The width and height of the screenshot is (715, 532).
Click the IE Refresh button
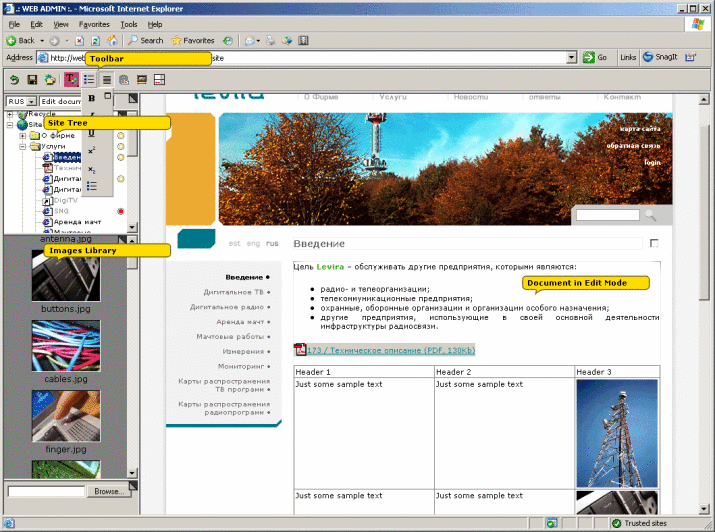(95, 41)
